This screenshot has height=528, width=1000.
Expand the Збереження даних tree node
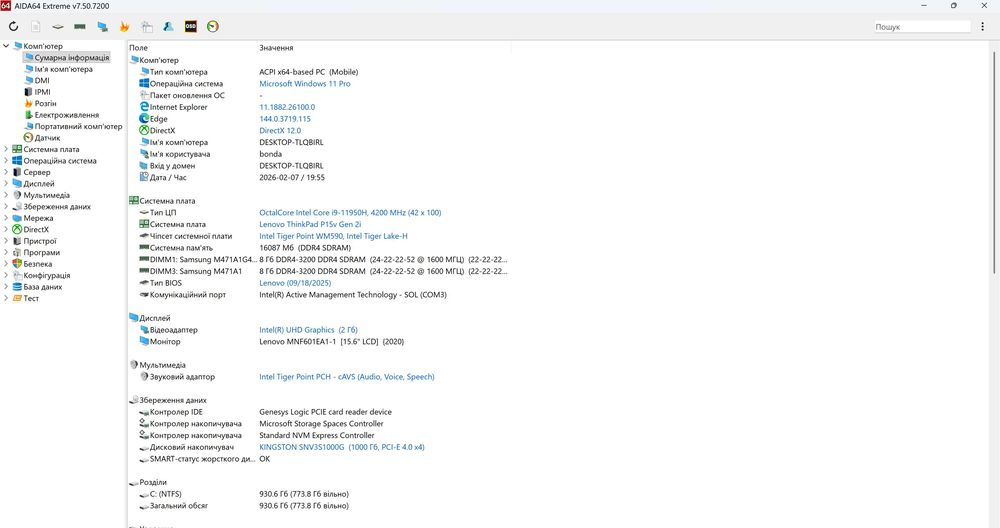pyautogui.click(x=6, y=207)
